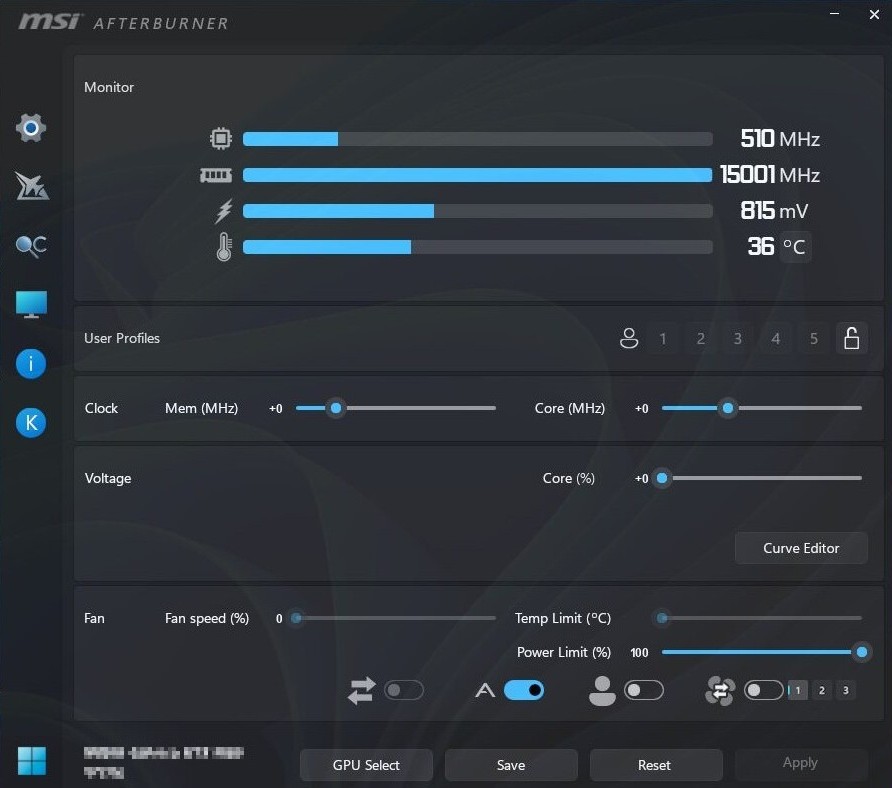Viewport: 892px width, 788px height.
Task: Select fan number 3
Action: (845, 690)
